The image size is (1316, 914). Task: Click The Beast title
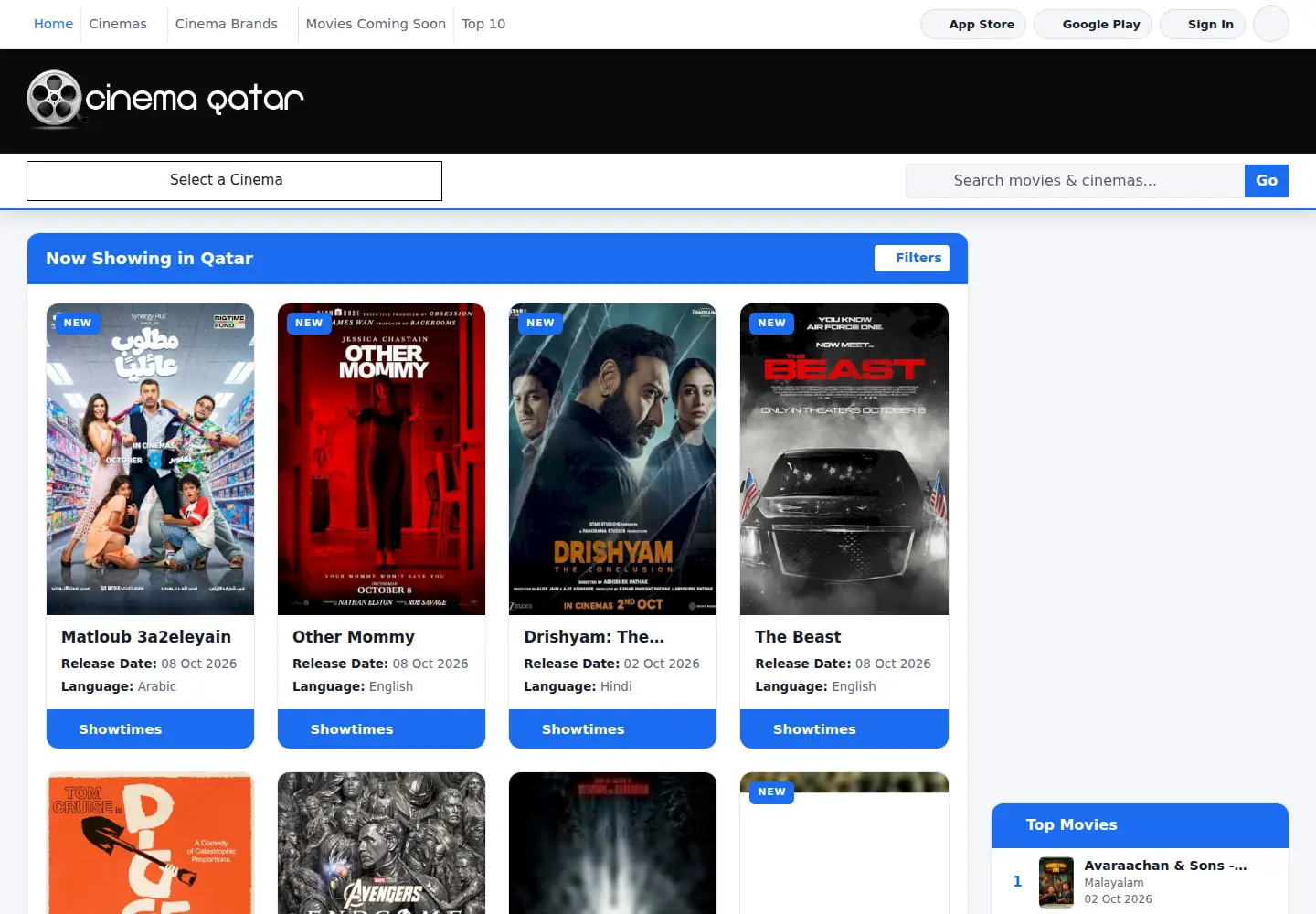[798, 637]
